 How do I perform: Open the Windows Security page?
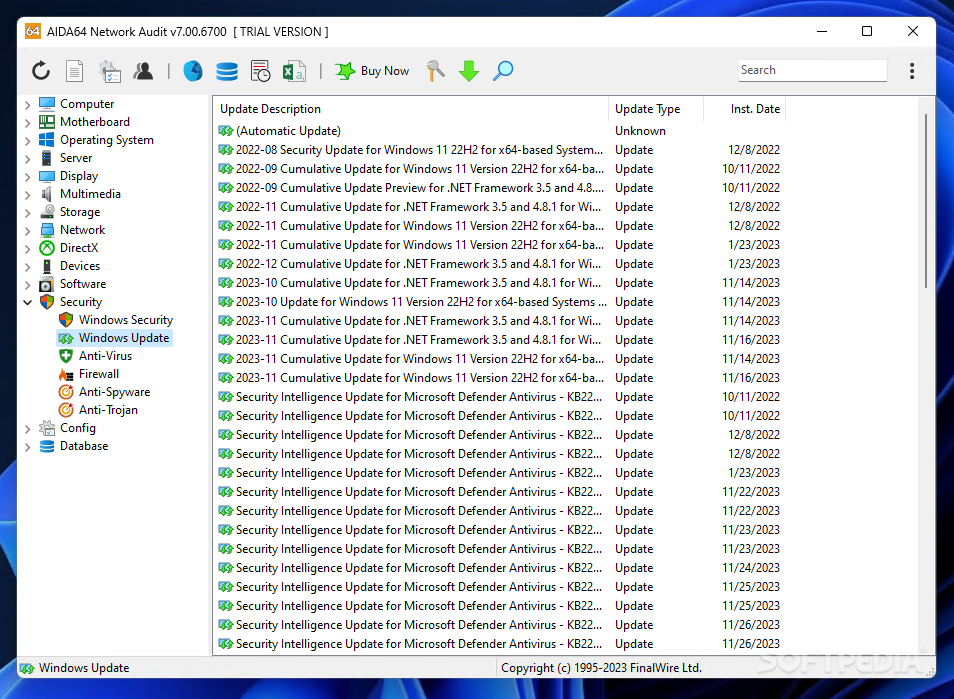click(x=126, y=319)
